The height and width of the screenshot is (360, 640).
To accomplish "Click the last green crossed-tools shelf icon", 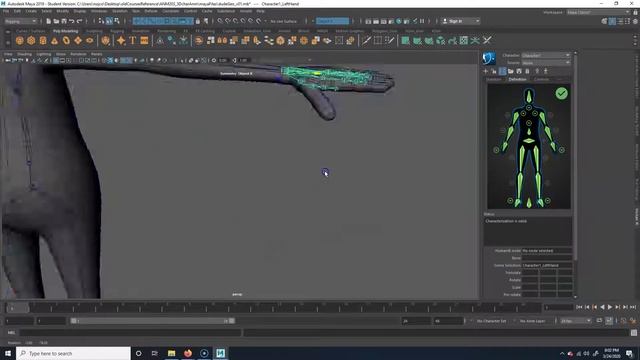I will click(x=487, y=40).
